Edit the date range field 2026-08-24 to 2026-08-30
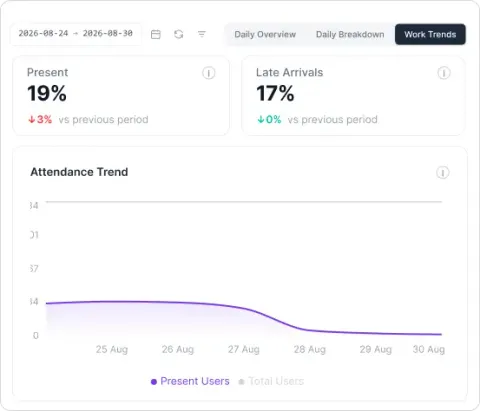Image resolution: width=480 pixels, height=411 pixels. (x=76, y=34)
